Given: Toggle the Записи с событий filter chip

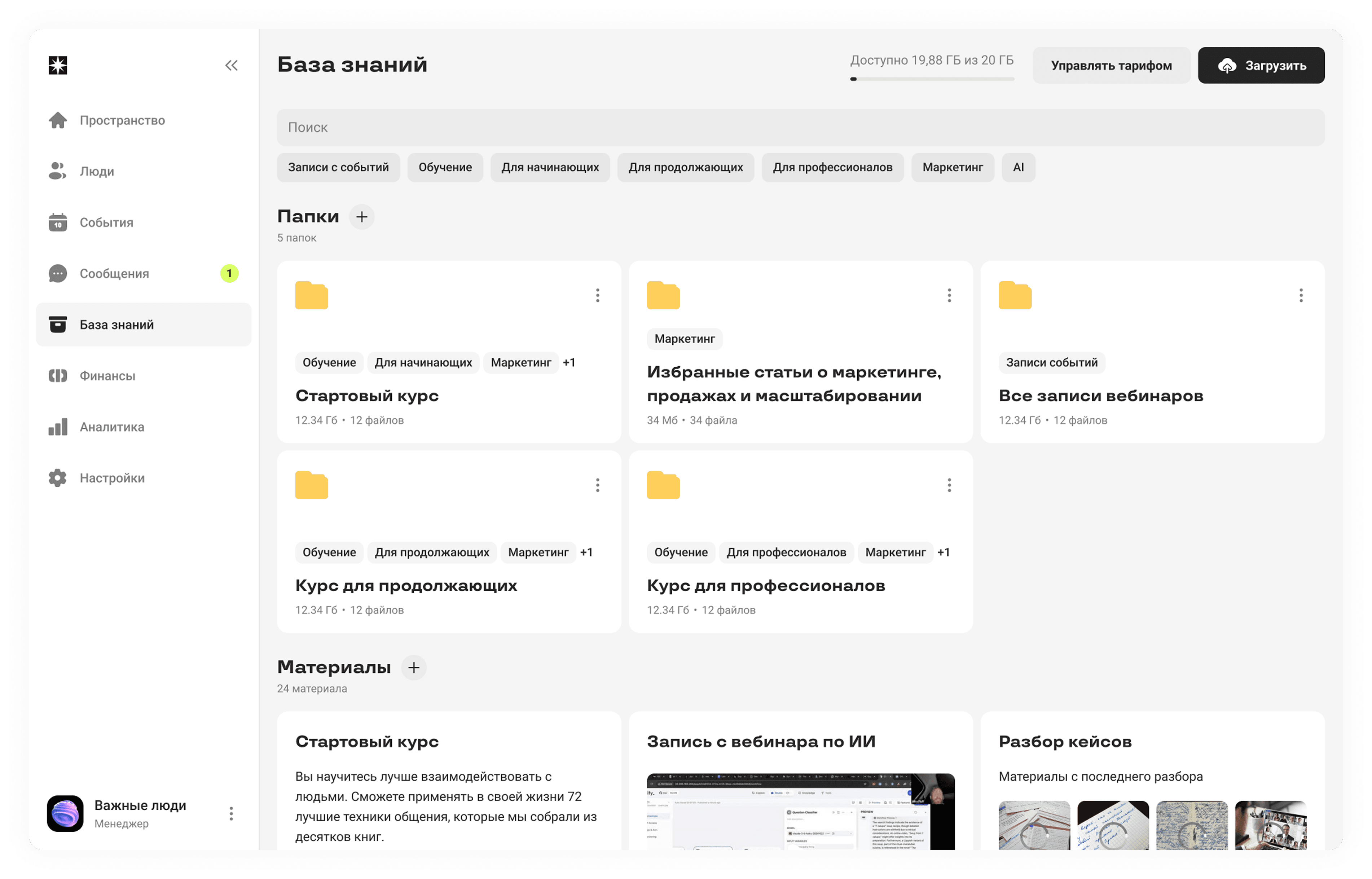Looking at the screenshot, I should [338, 167].
